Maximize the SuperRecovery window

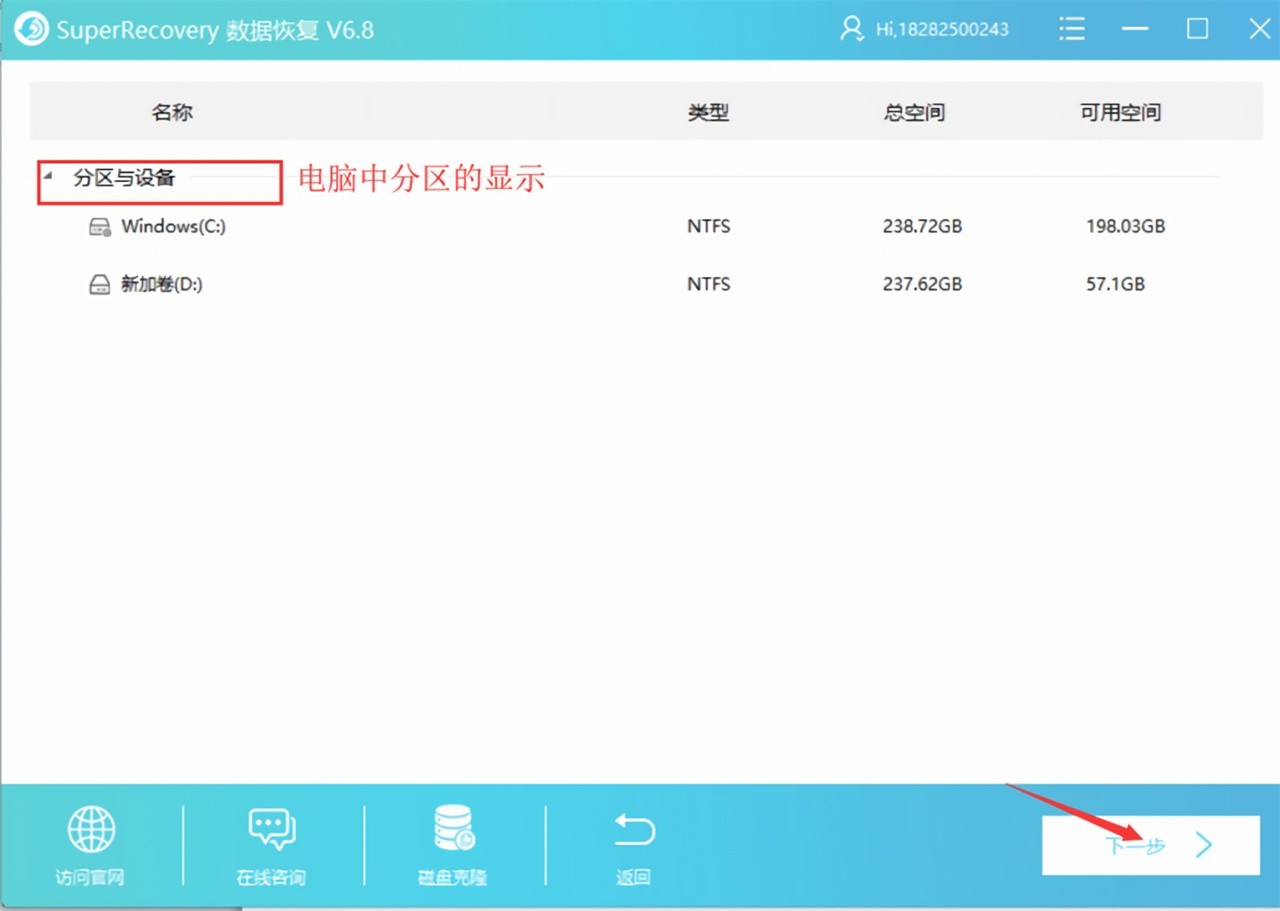pos(1197,29)
